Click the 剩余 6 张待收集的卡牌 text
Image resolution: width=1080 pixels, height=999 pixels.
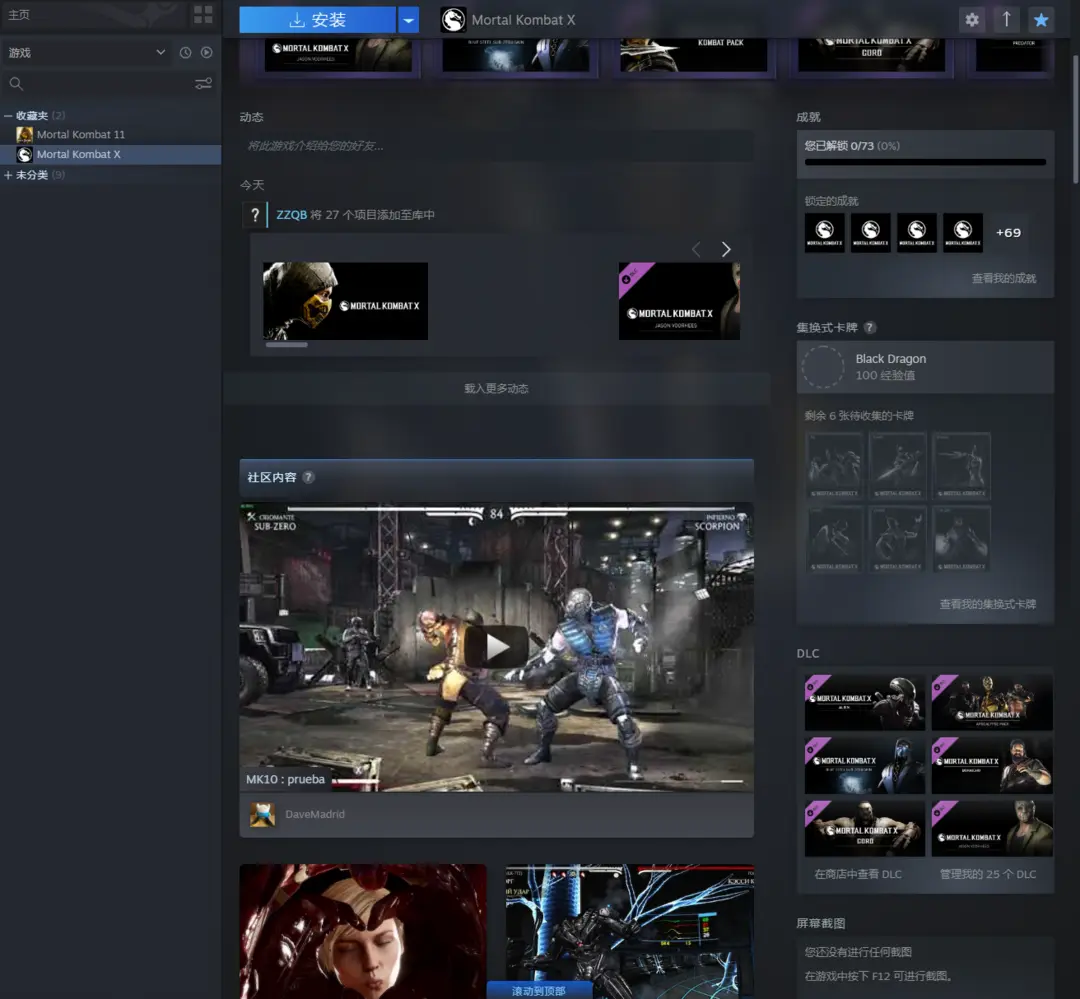859,415
